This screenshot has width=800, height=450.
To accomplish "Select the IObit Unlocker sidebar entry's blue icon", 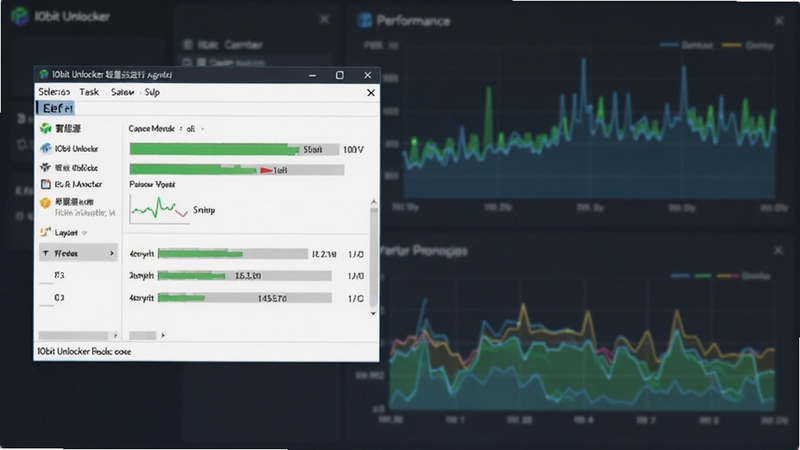I will point(46,148).
